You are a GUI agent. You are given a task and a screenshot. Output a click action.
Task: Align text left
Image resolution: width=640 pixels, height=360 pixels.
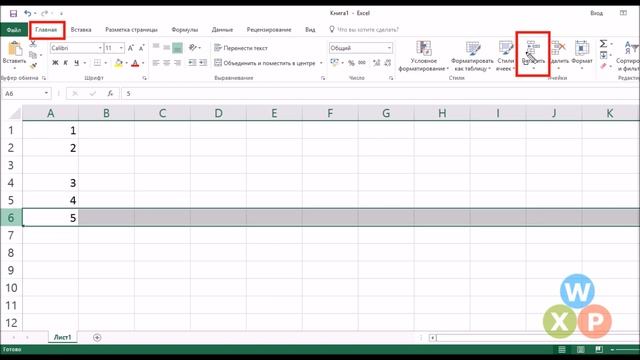[x=156, y=63]
